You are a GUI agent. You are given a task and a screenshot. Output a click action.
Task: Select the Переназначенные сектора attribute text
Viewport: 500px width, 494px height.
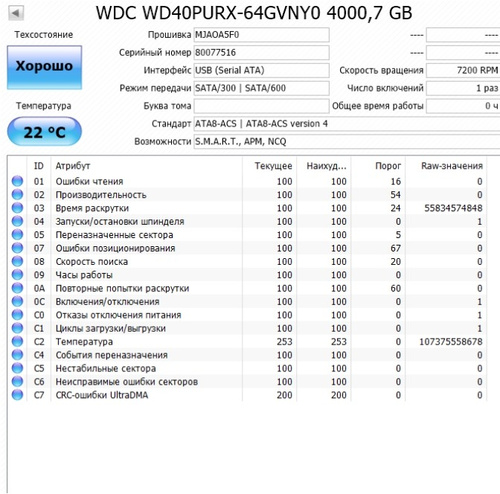pyautogui.click(x=114, y=235)
